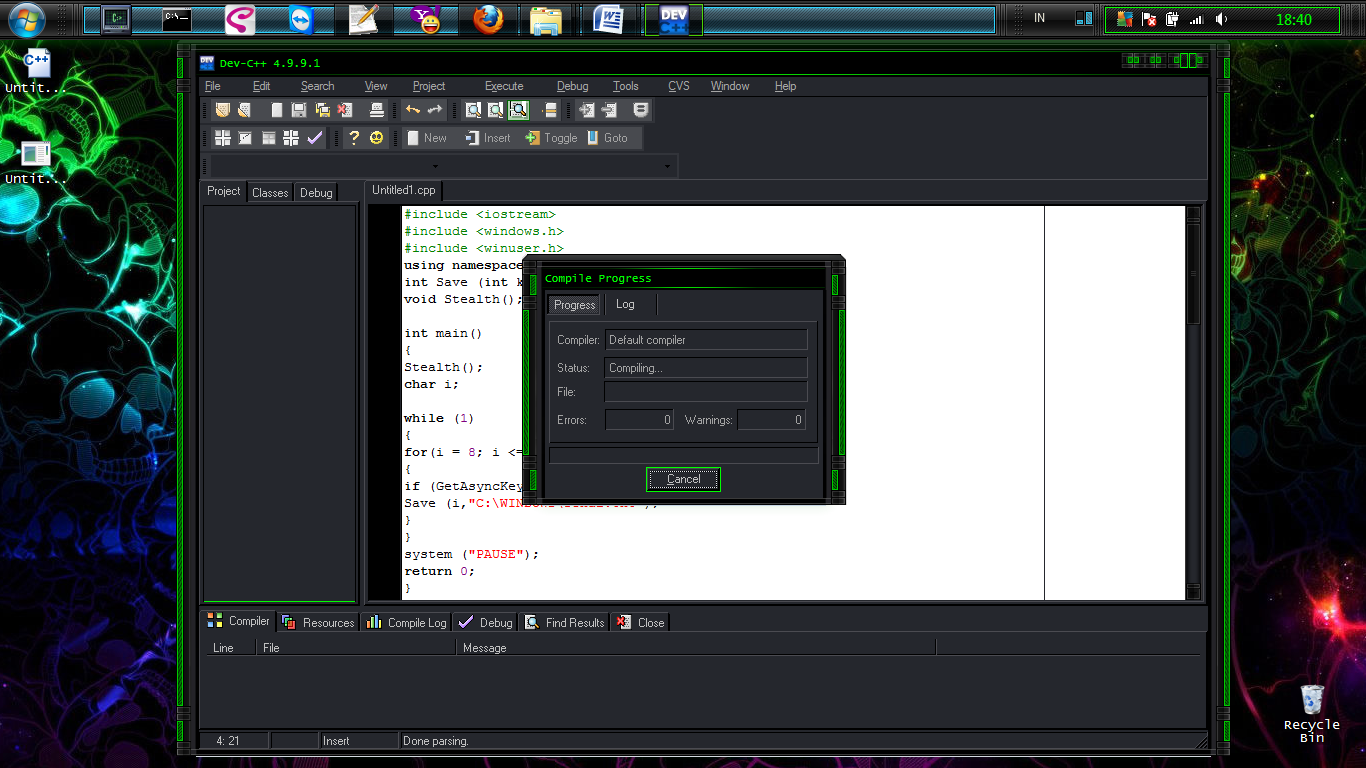Switch to the Log tab in Compile Progress
Viewport: 1366px width, 768px height.
(x=625, y=304)
